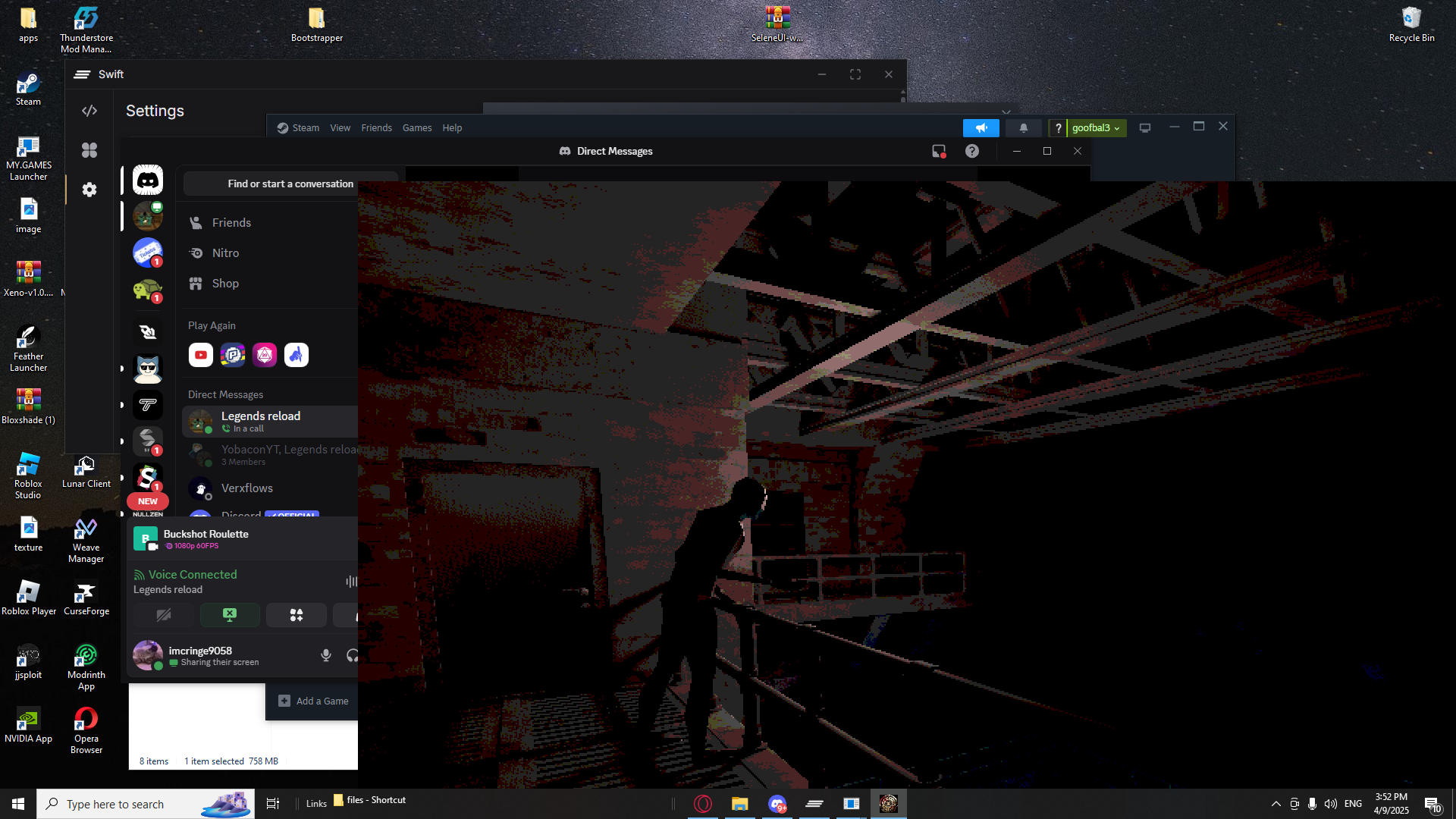Select the Roblox Studio desktop icon

[29, 475]
